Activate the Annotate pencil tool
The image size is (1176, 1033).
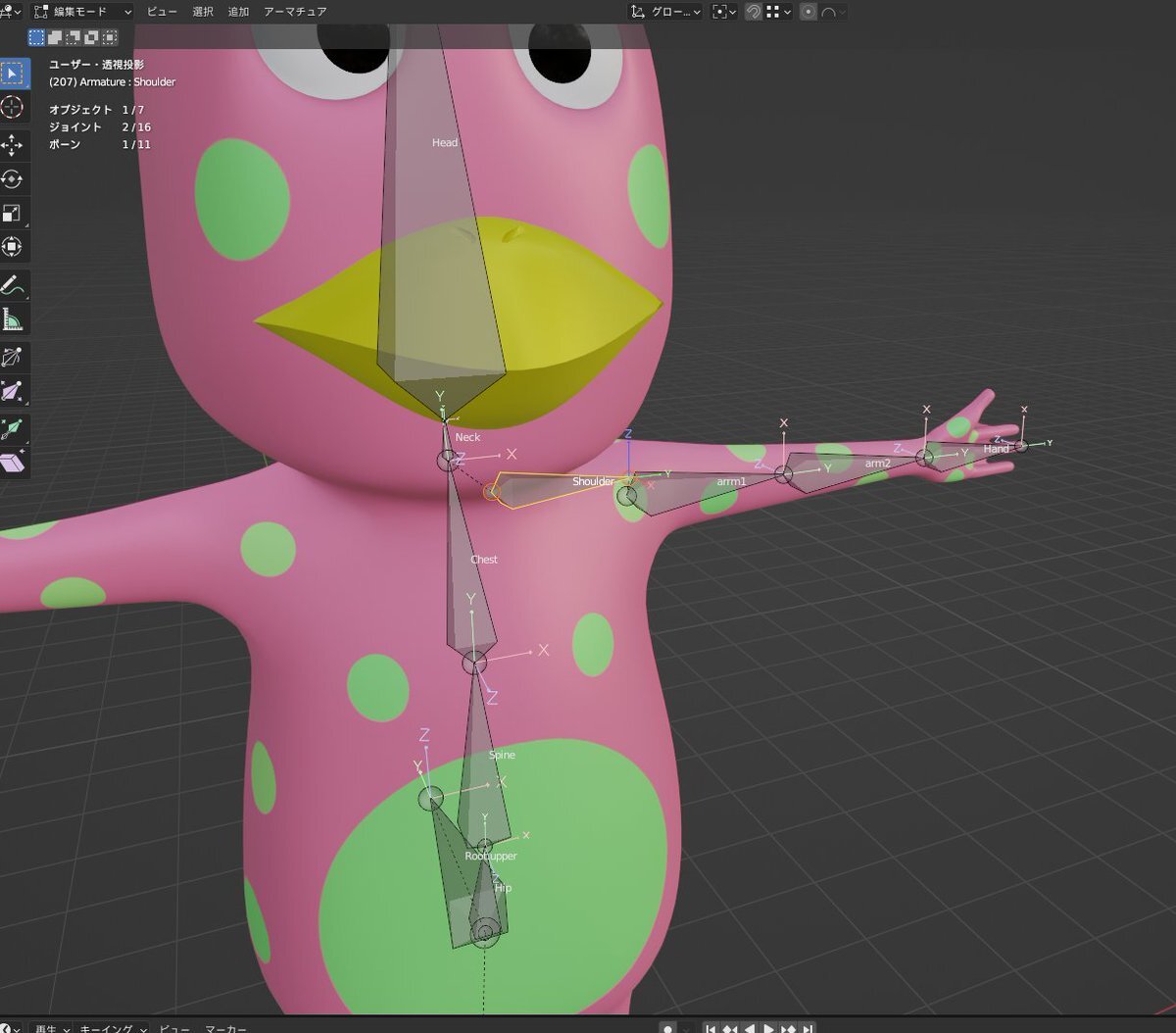(x=13, y=285)
